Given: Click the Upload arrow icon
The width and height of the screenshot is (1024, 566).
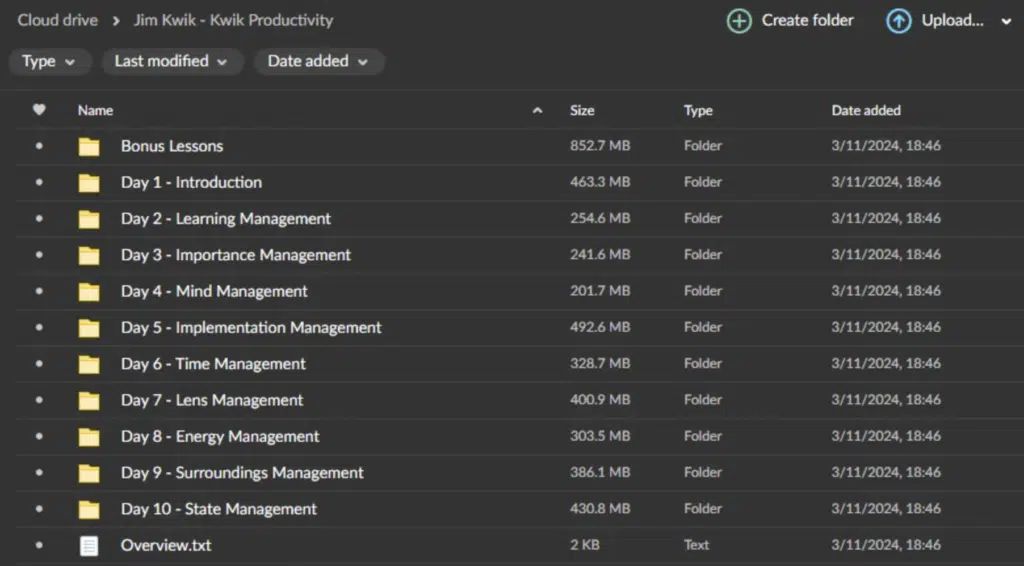Looking at the screenshot, I should pyautogui.click(x=899, y=21).
